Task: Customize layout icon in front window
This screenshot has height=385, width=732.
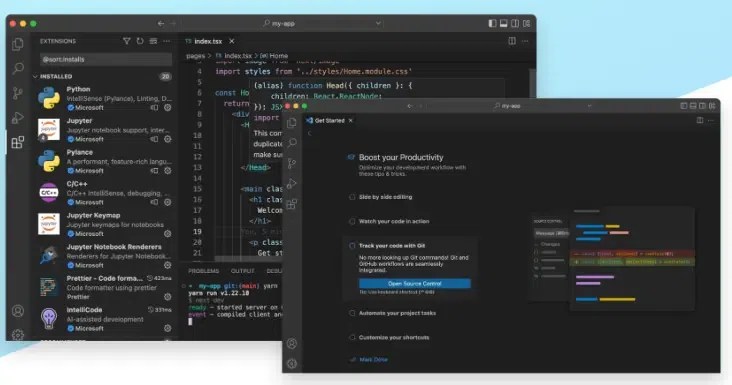Action: tap(712, 106)
